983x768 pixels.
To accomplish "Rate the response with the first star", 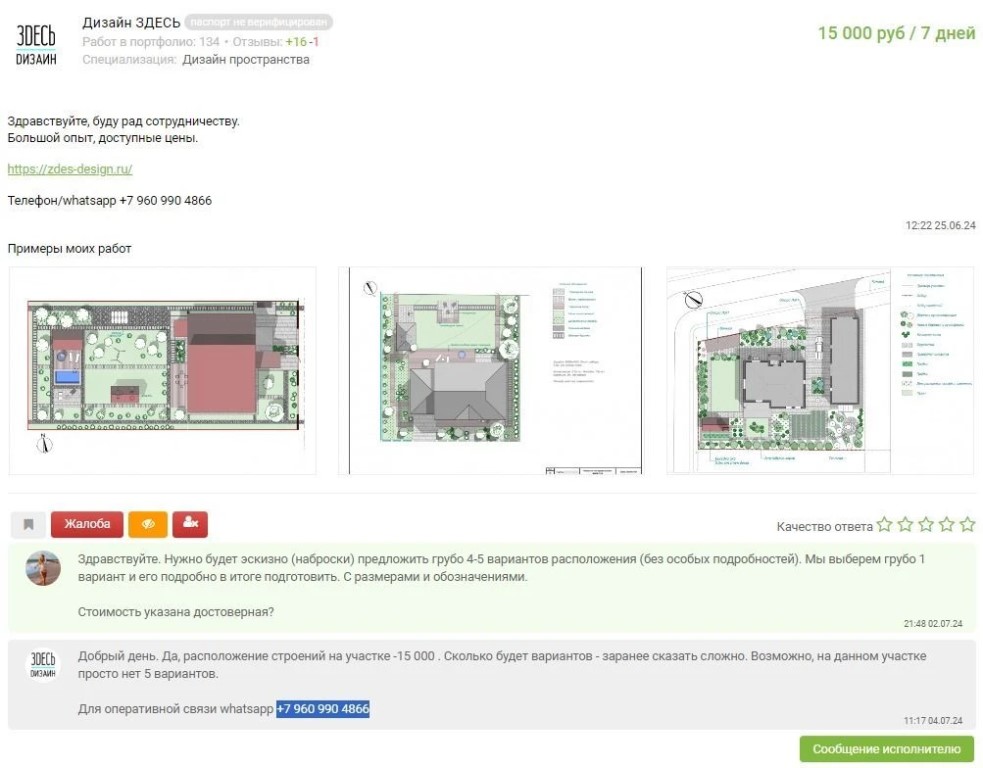I will tap(884, 525).
